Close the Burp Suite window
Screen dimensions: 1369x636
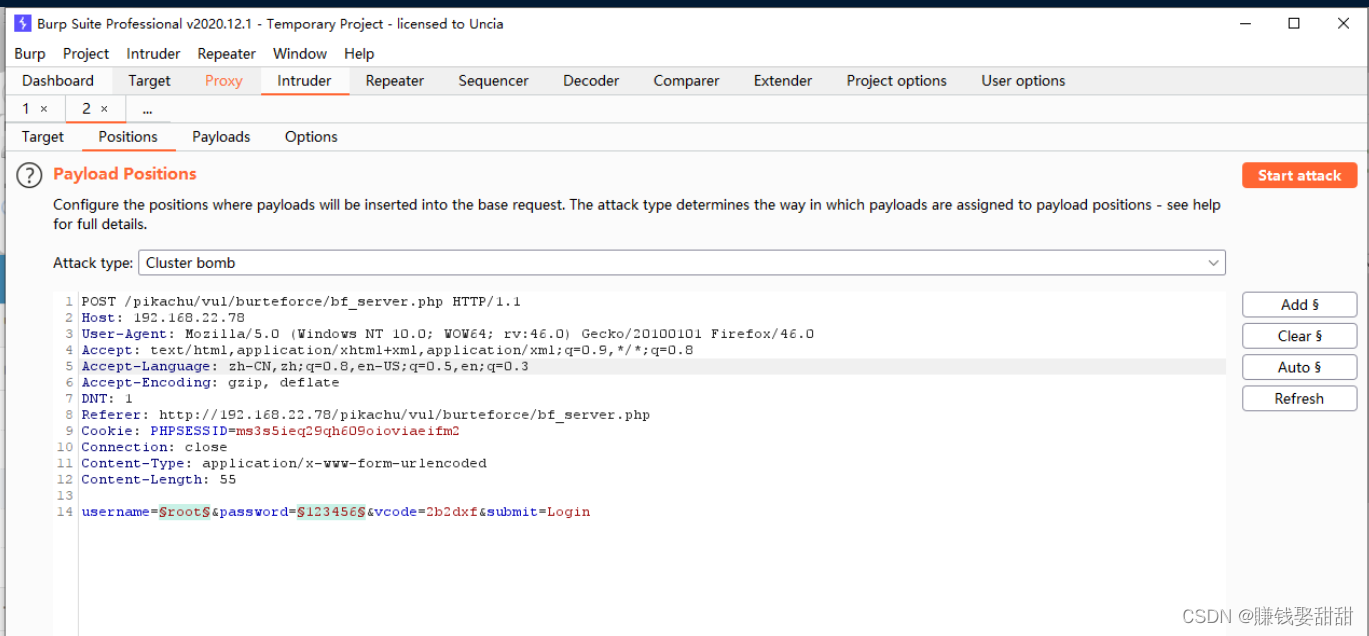pos(1343,23)
